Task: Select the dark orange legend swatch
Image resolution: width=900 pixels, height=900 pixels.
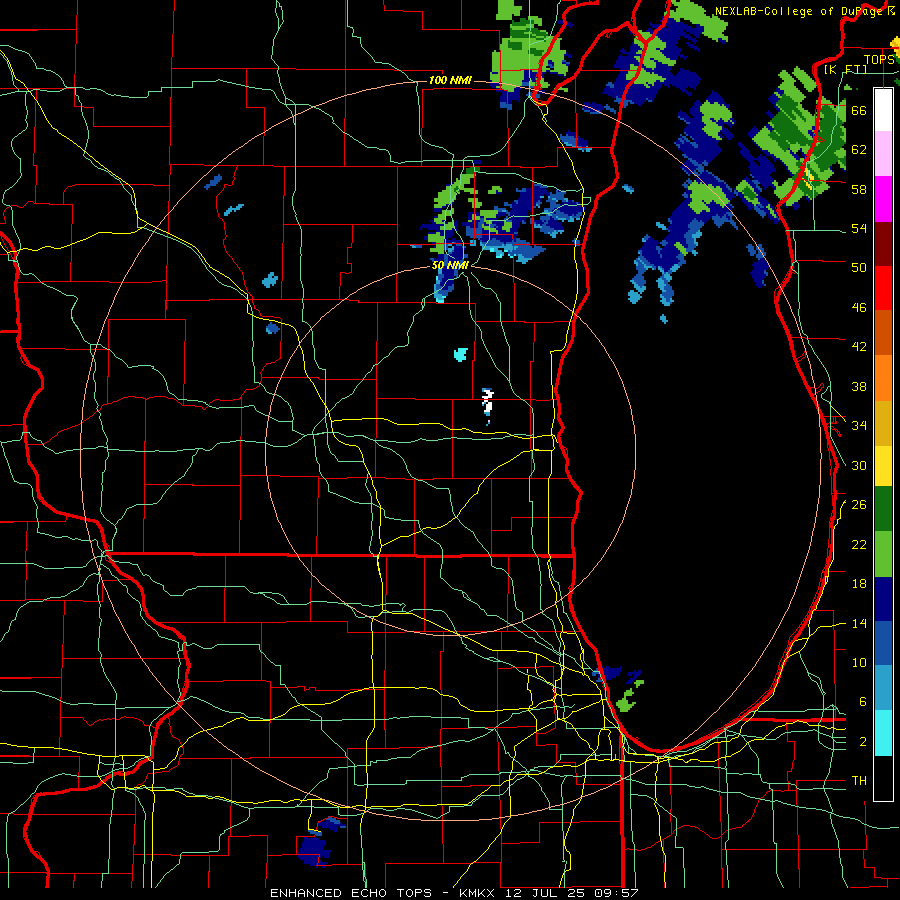Action: coord(883,332)
